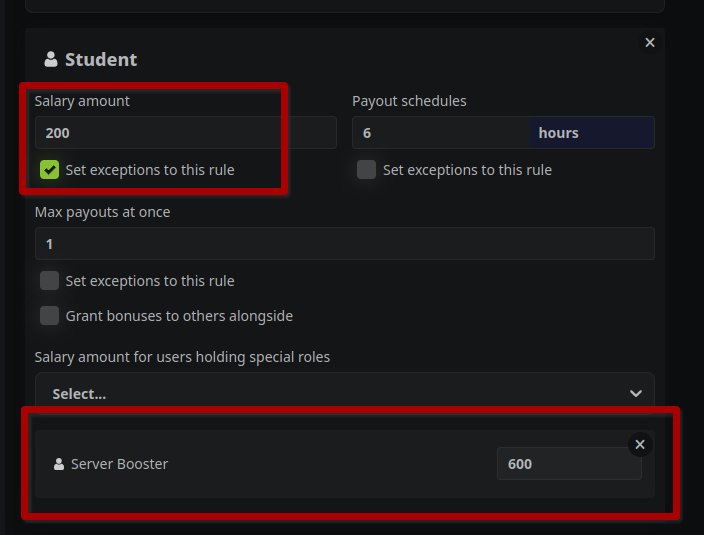704x535 pixels.
Task: Click the Server Booster role person icon
Action: [x=59, y=464]
